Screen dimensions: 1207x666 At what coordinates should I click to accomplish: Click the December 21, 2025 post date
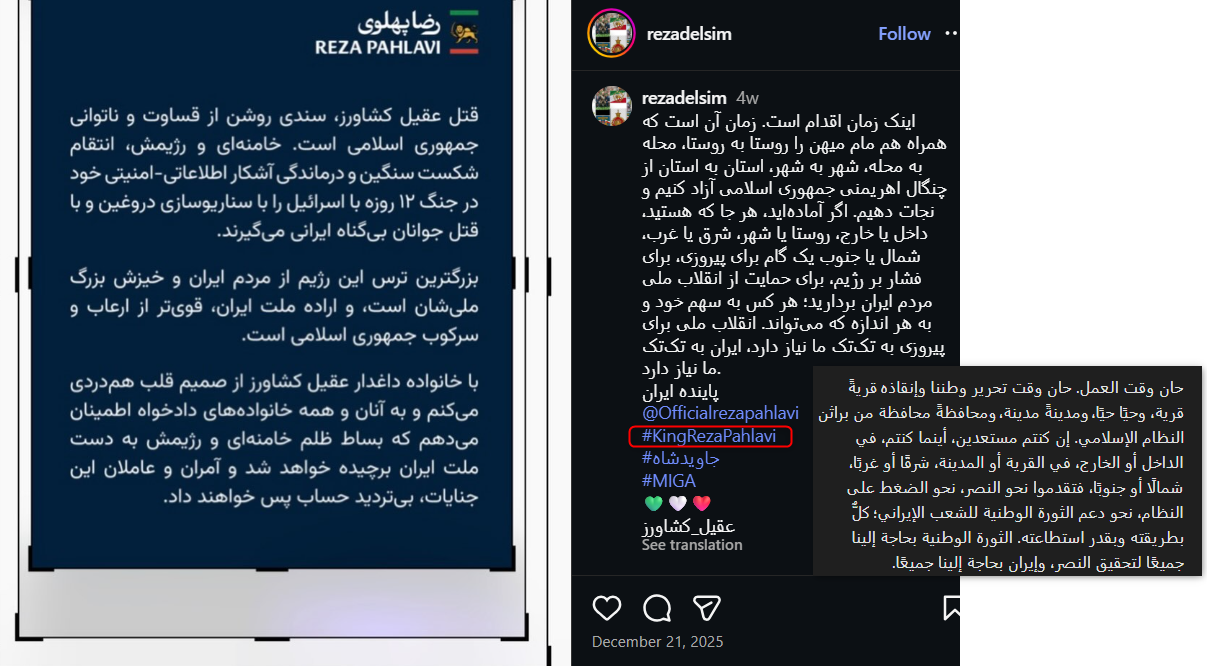click(x=657, y=642)
